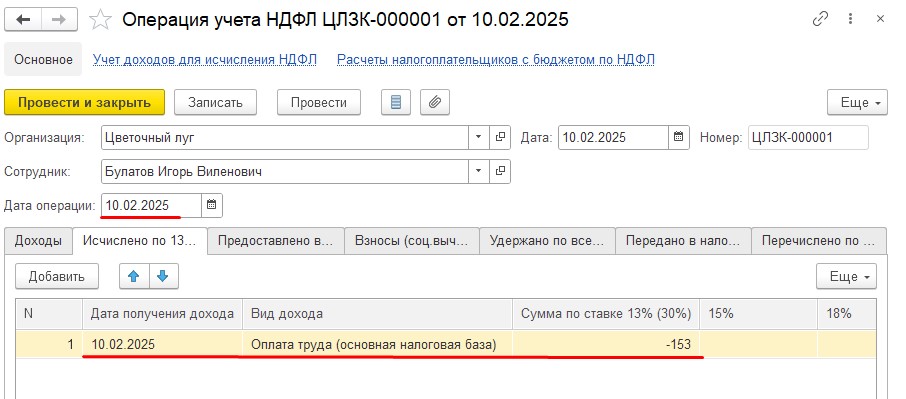This screenshot has height=399, width=906.
Task: Move the table row down with blue arrow
Action: pos(164,276)
